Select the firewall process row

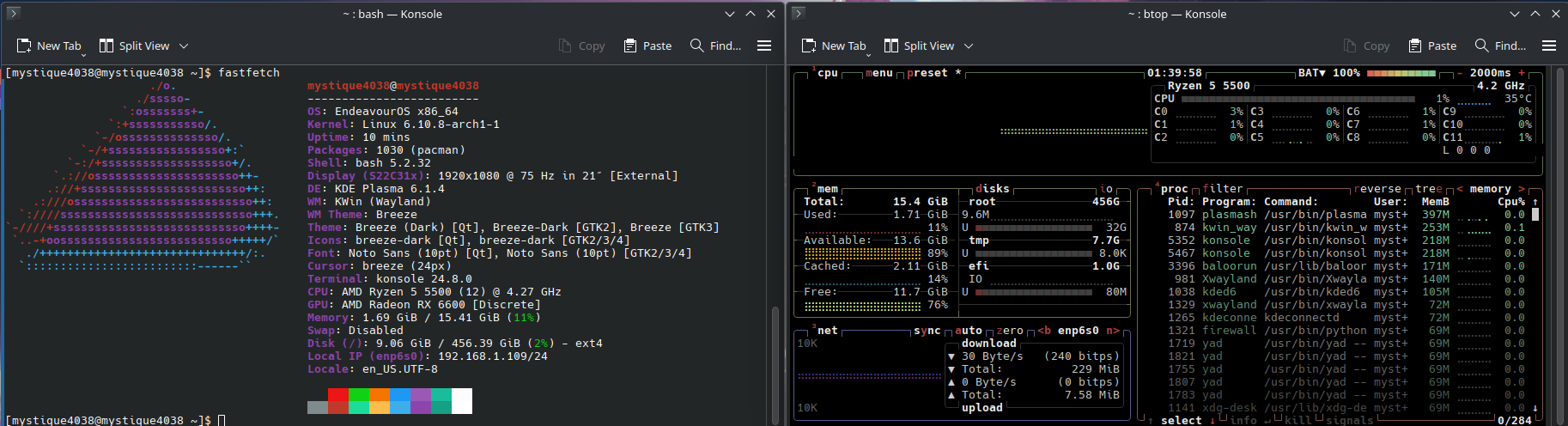click(1346, 331)
